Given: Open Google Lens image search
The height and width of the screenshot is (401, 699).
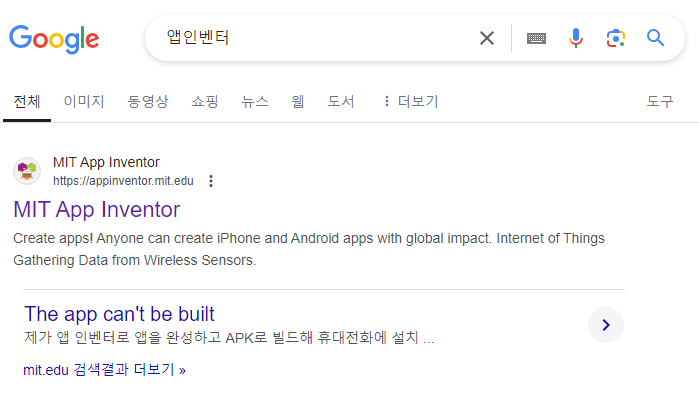Looking at the screenshot, I should [615, 38].
